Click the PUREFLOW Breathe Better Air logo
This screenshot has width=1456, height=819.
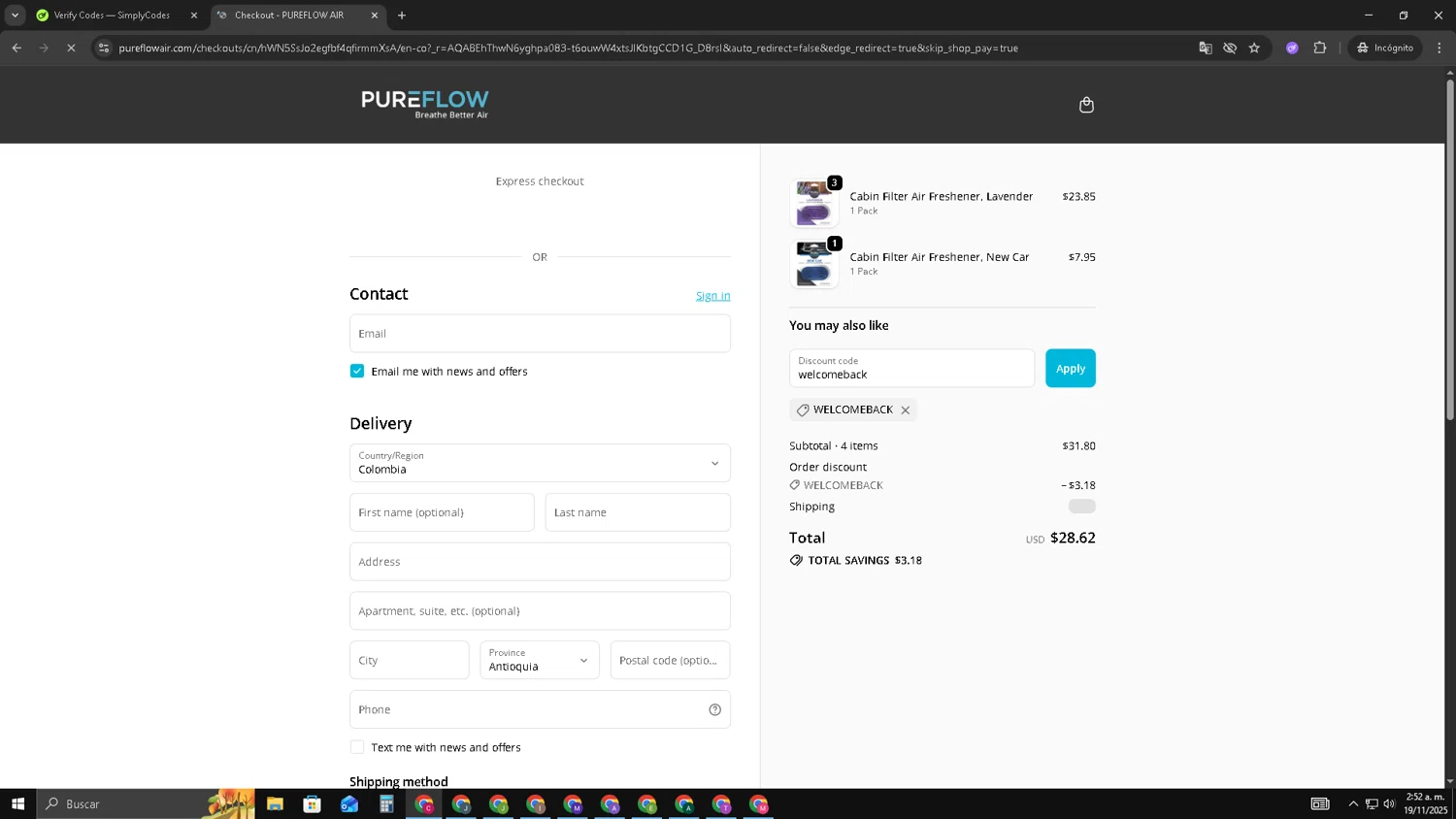(x=425, y=104)
